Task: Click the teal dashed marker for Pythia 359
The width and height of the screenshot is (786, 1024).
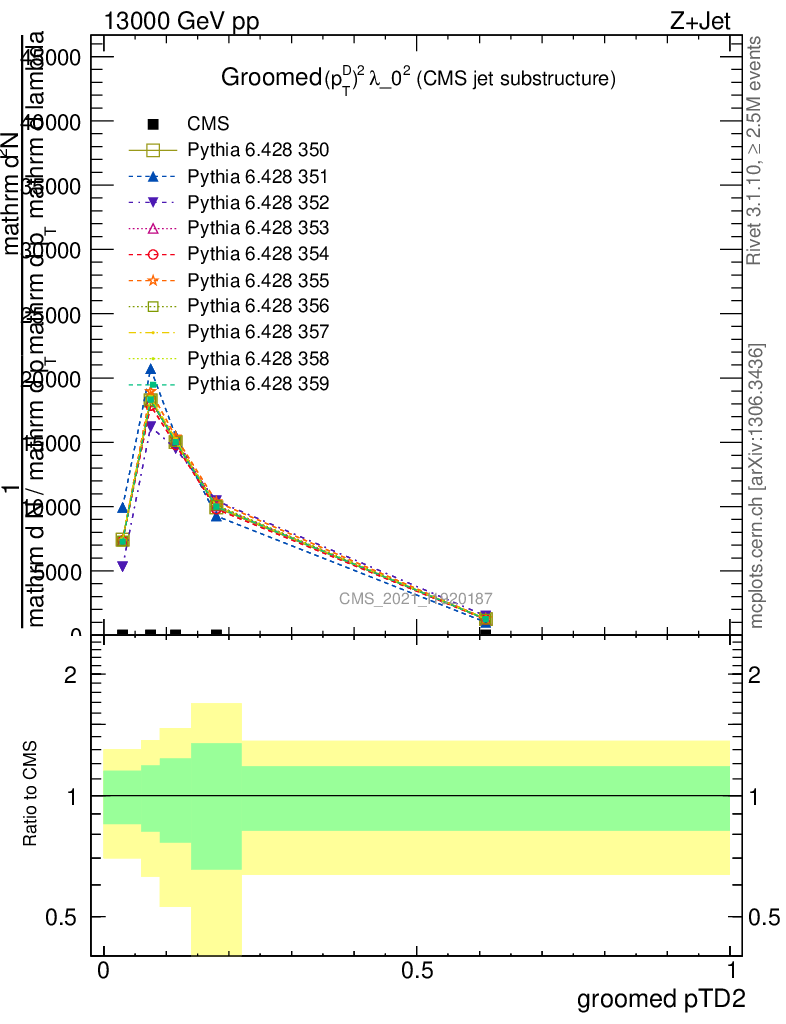Action: 153,384
